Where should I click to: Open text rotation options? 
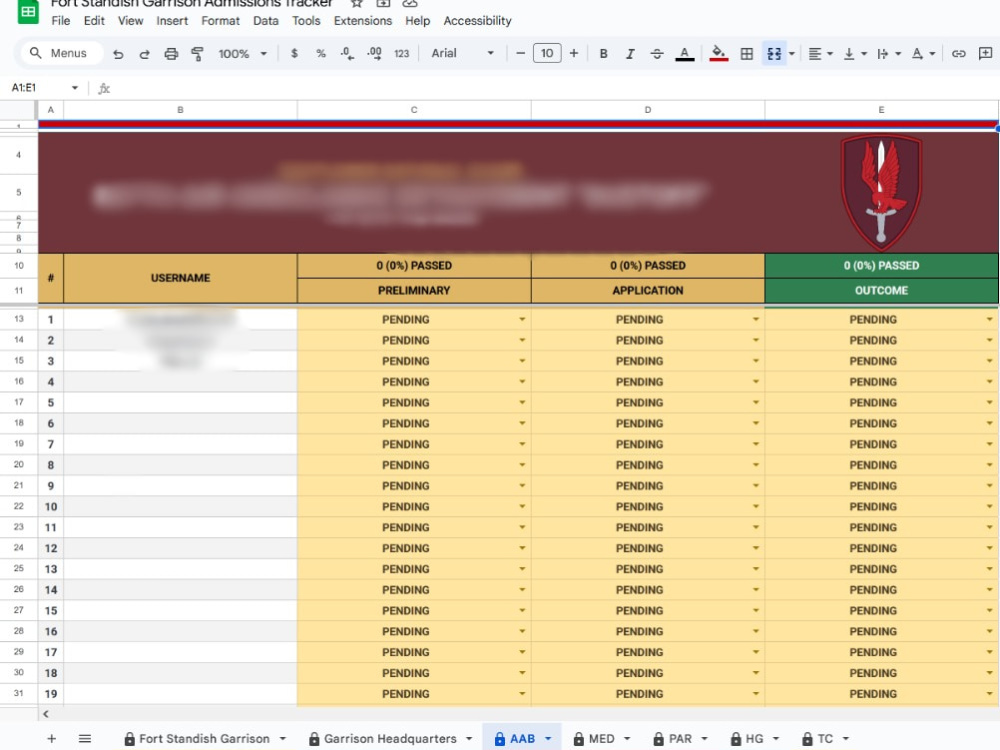923,54
